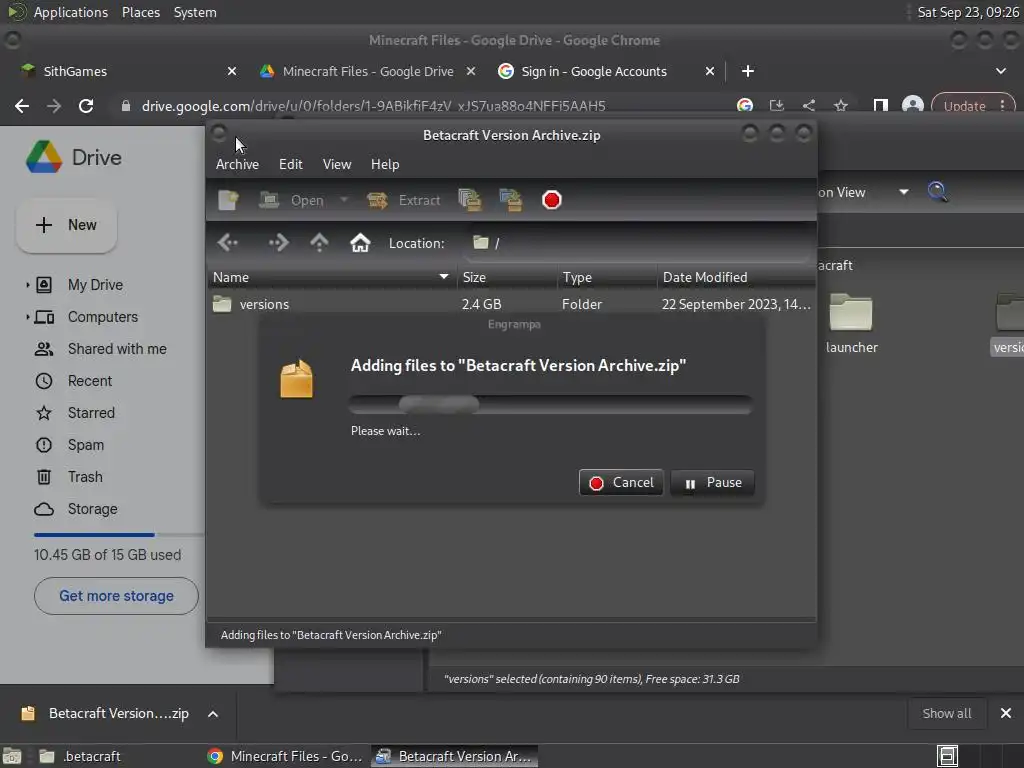Click the add files icon in toolbar
This screenshot has width=1024, height=768.
coord(470,200)
